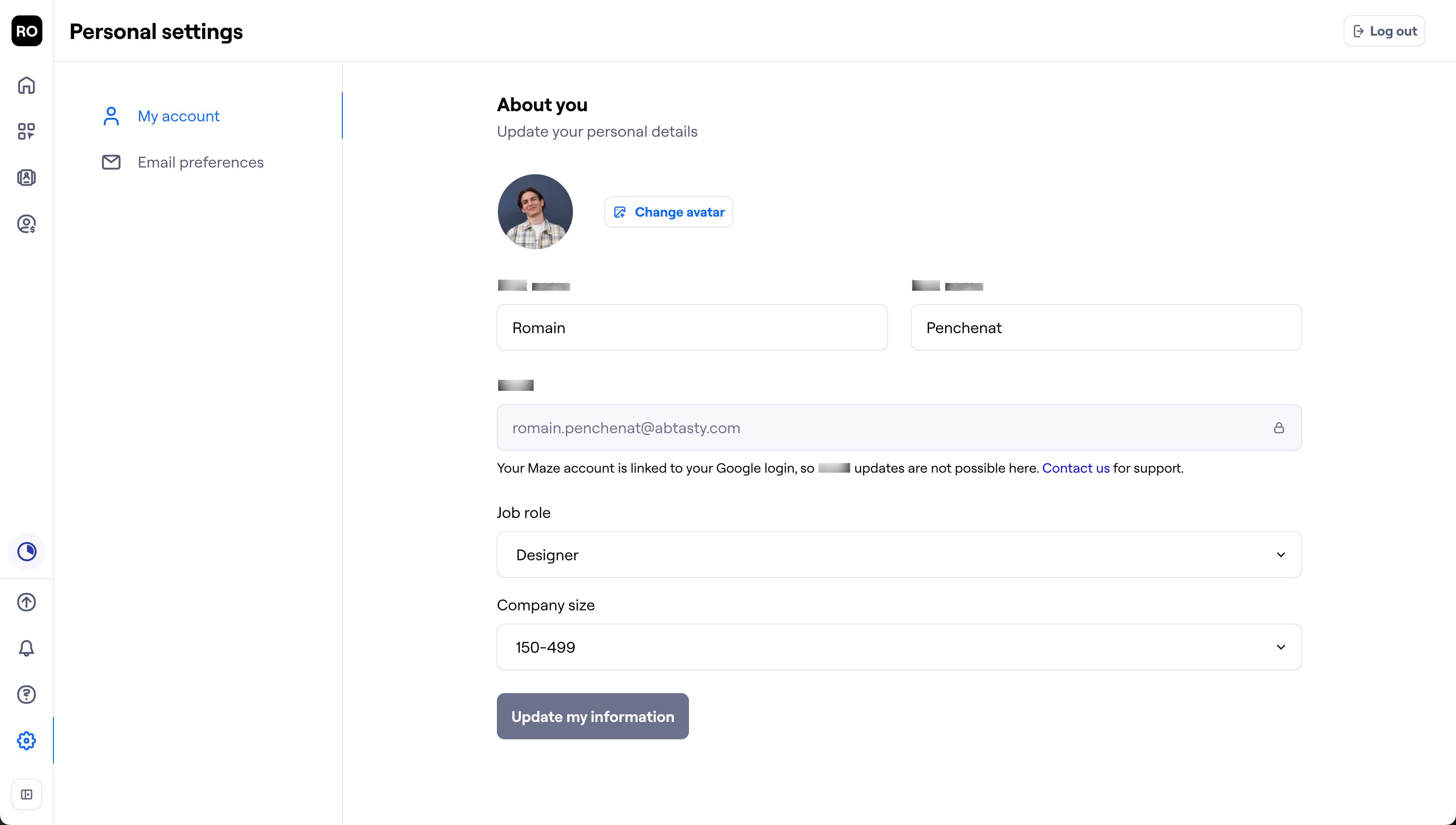1456x825 pixels.
Task: Click the first name field containing Romain
Action: tap(692, 327)
